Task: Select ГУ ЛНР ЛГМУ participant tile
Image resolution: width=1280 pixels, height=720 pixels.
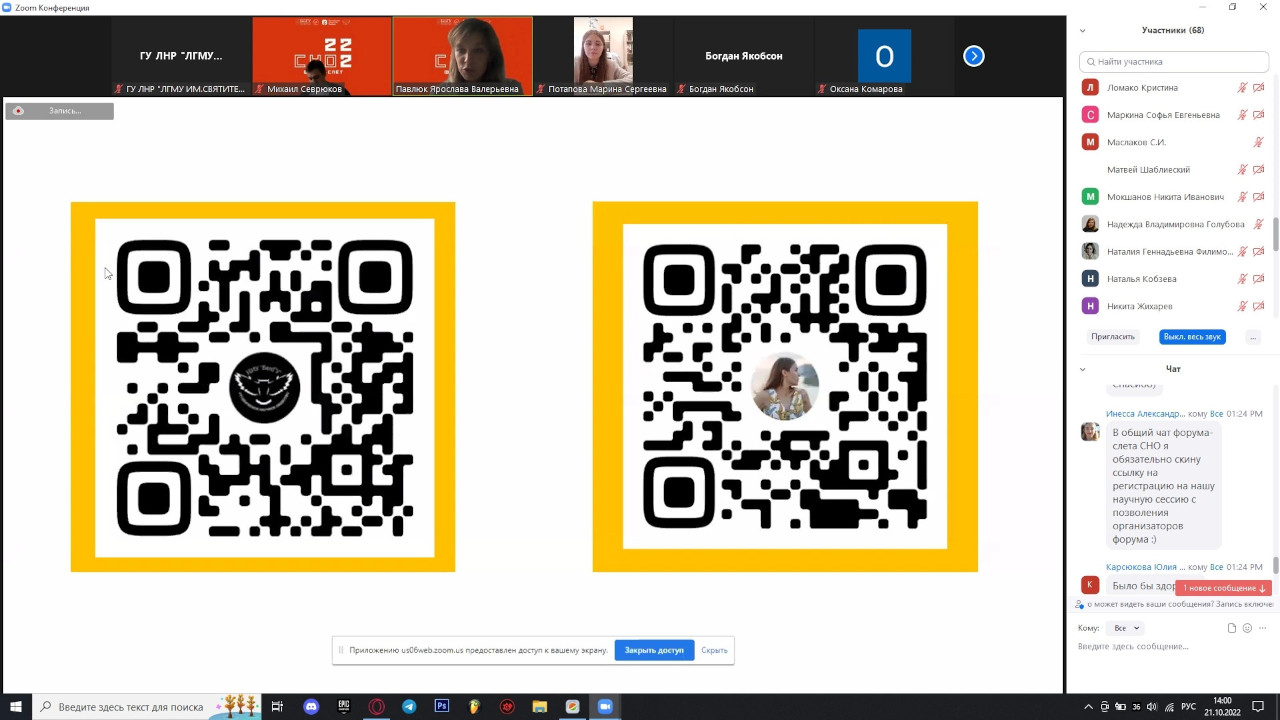Action: (x=181, y=56)
